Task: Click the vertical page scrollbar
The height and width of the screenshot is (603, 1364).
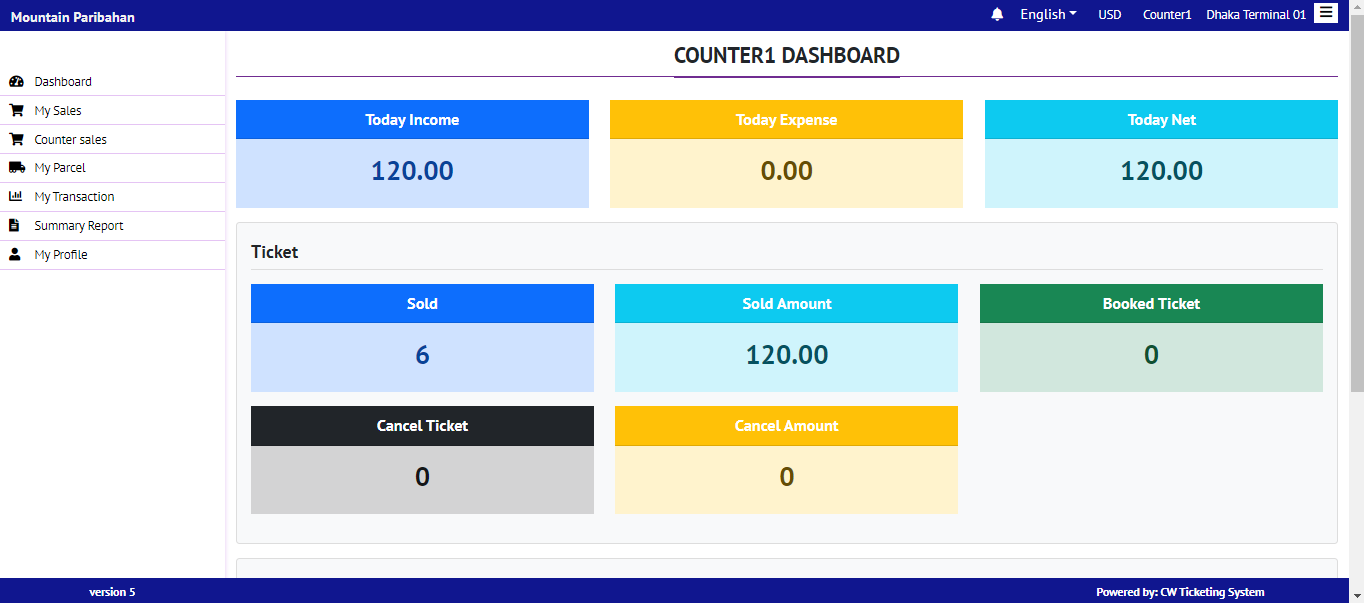Action: pos(1356,200)
